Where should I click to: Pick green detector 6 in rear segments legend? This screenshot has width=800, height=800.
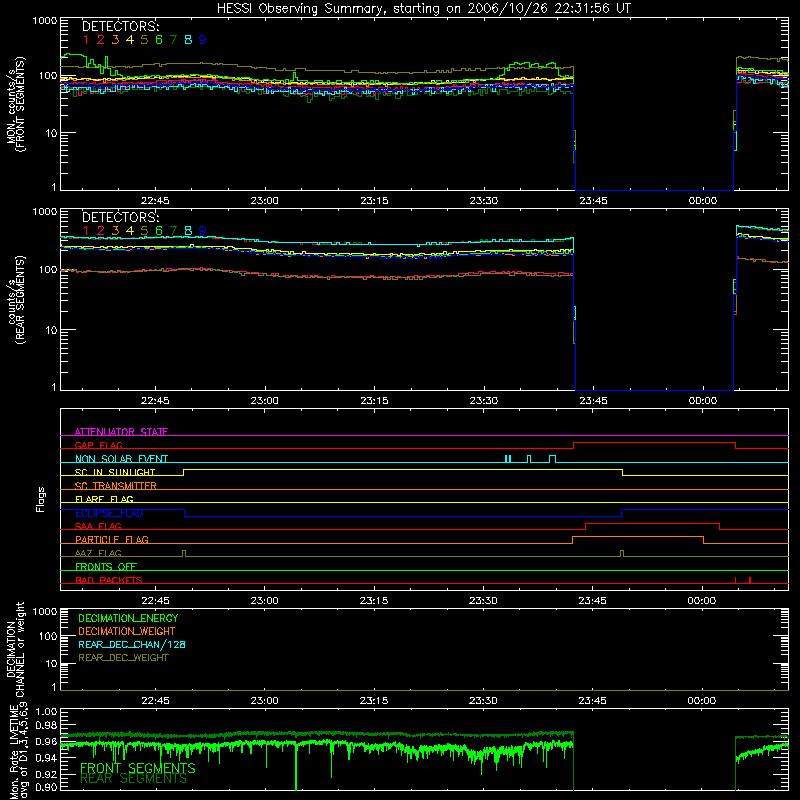click(x=159, y=231)
